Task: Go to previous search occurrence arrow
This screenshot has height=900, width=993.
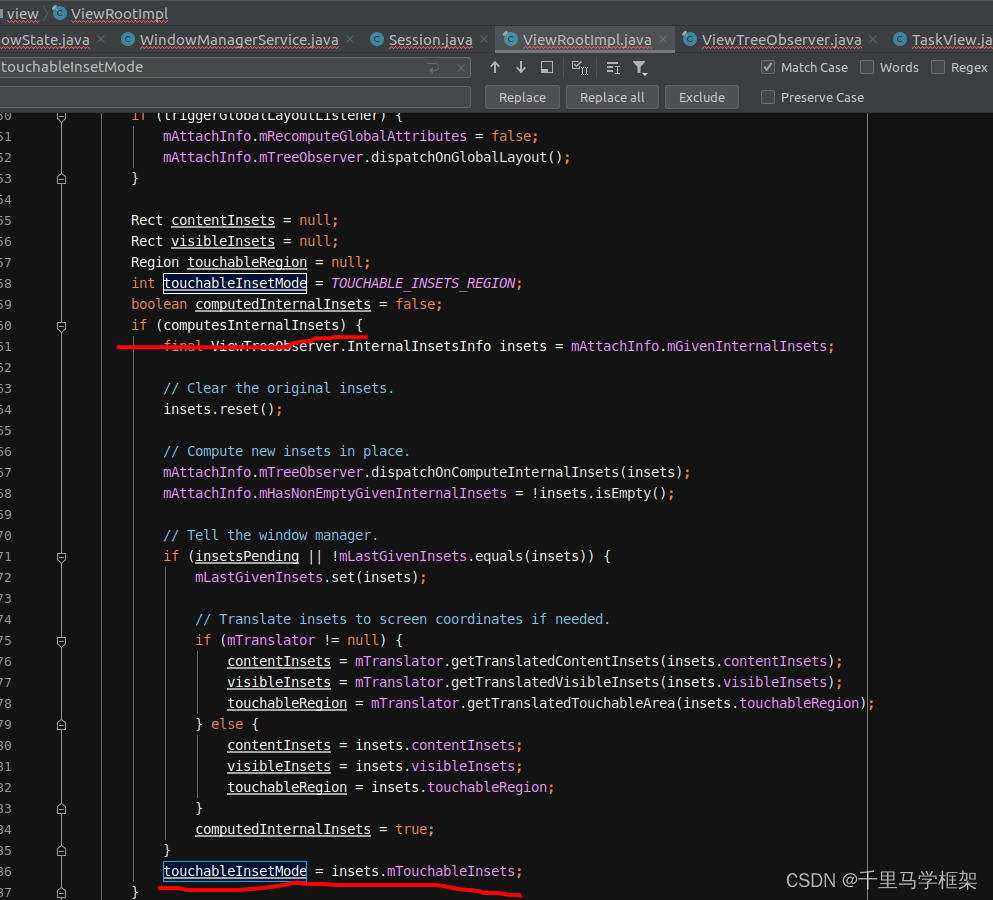Action: click(494, 67)
